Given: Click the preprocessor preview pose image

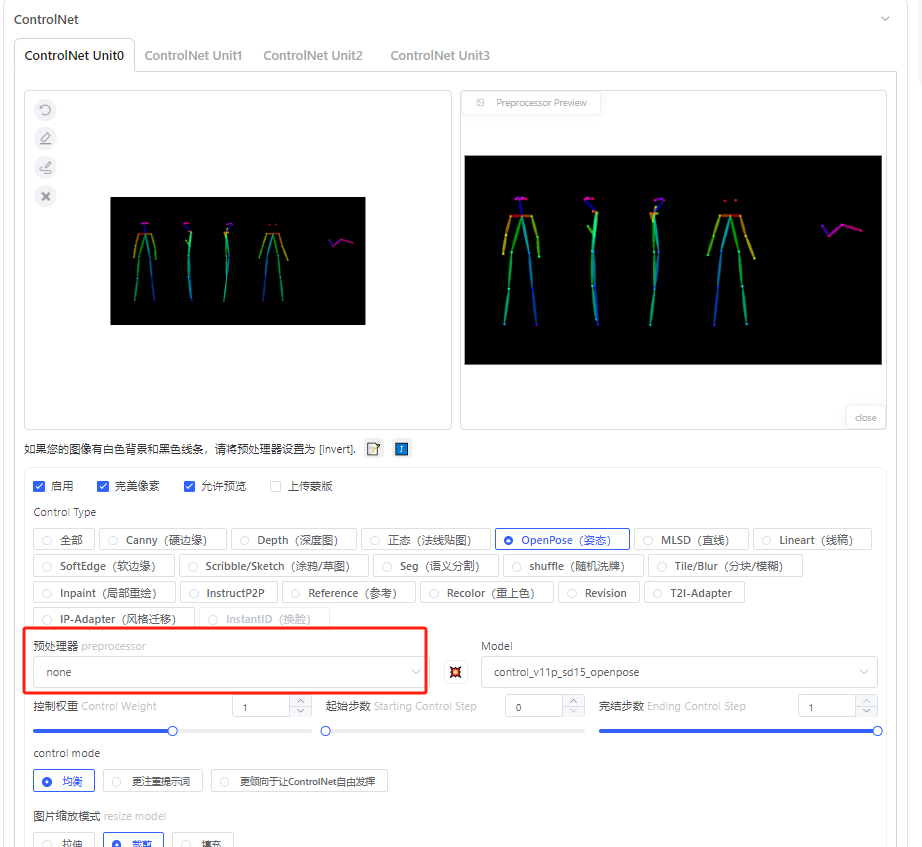Looking at the screenshot, I should pos(673,260).
